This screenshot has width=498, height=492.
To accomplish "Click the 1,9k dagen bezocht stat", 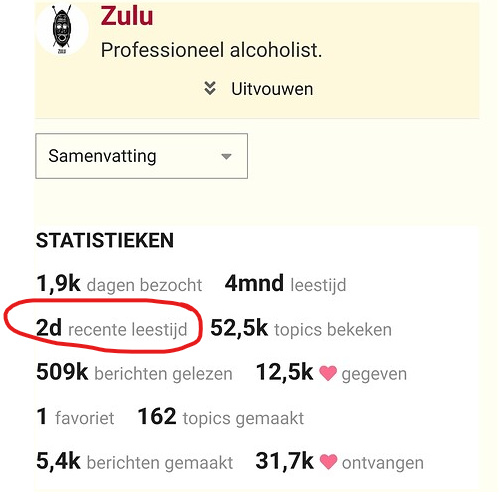I will 119,284.
